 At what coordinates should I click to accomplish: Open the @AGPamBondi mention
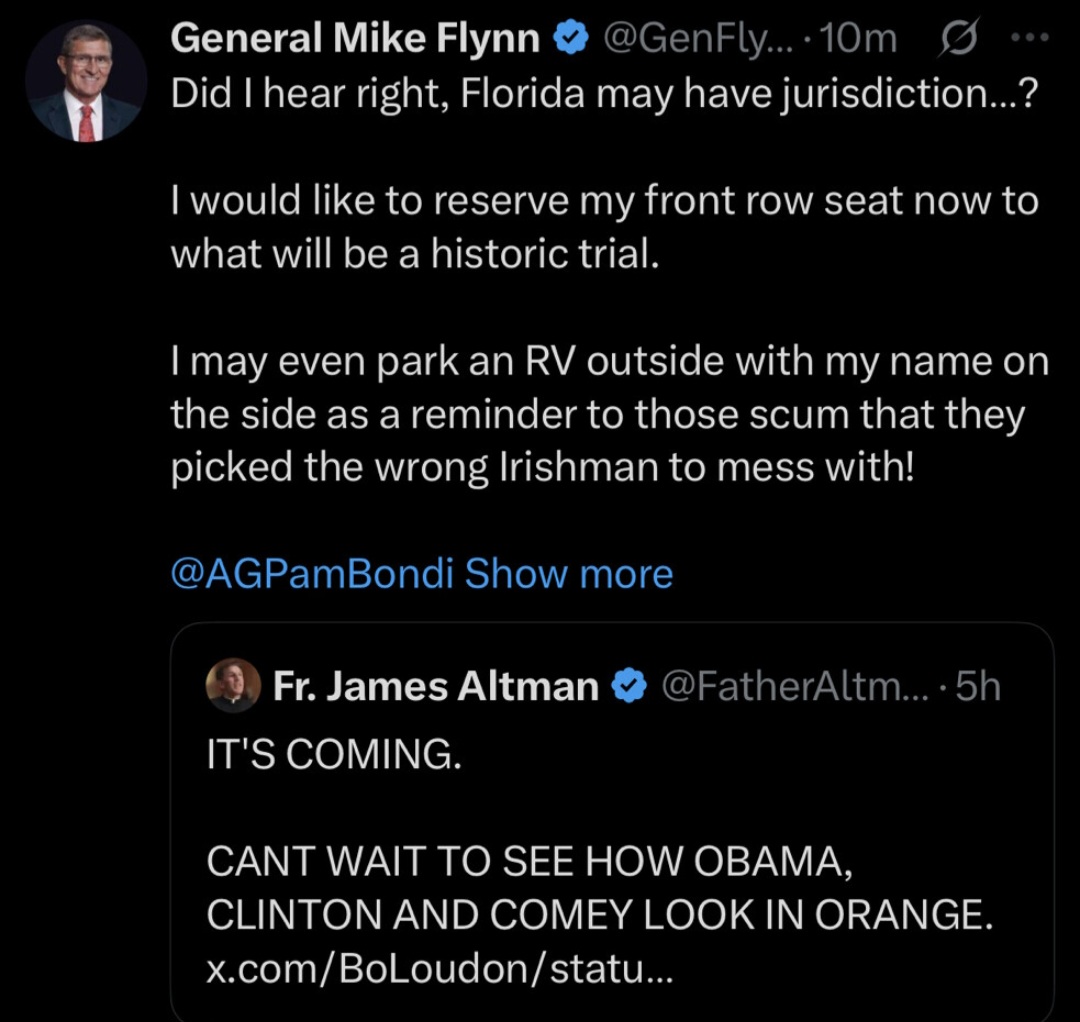[312, 574]
